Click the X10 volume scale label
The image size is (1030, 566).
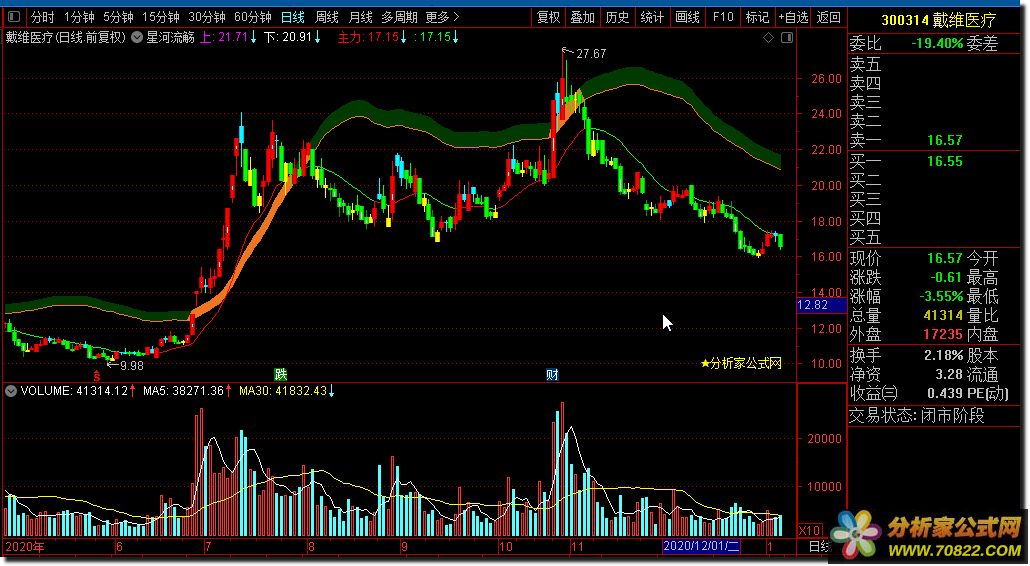pos(809,530)
